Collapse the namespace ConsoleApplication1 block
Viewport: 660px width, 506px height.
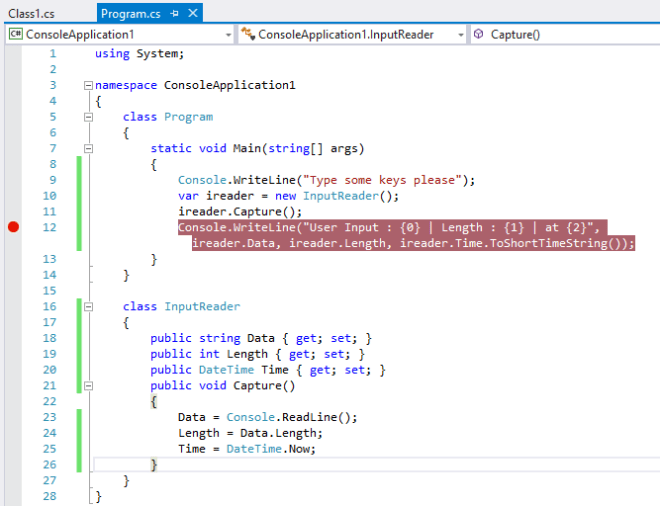point(88,85)
